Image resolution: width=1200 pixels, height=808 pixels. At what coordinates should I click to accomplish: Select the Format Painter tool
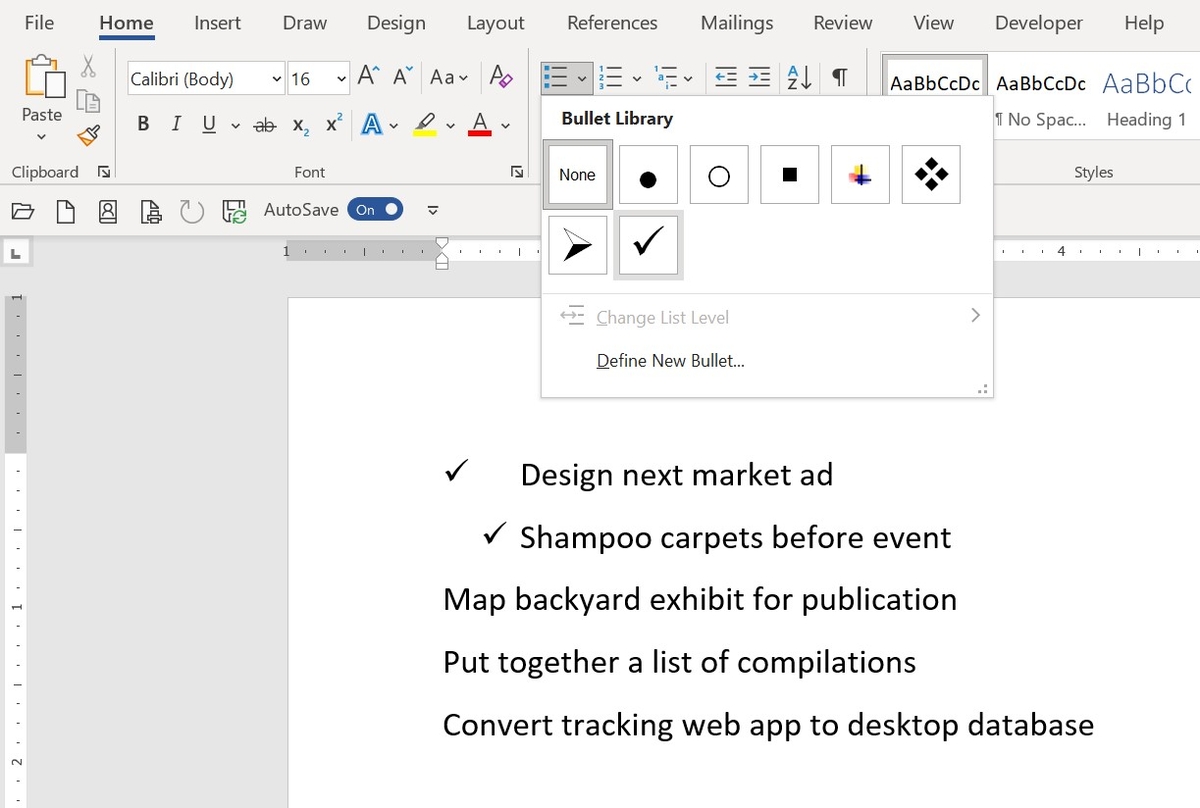tap(88, 135)
